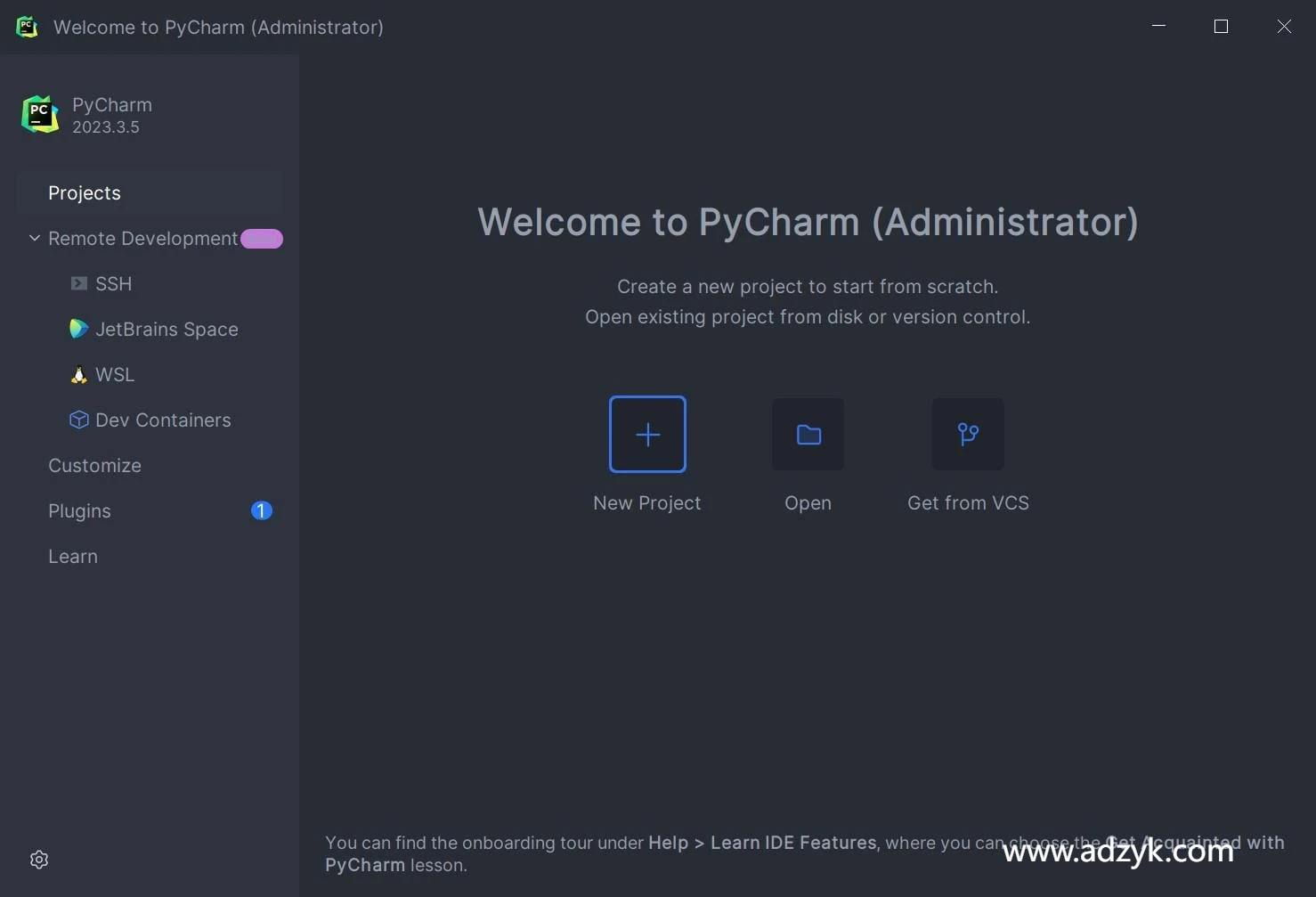Viewport: 1316px width, 897px height.
Task: Select Dev Containers entry
Action: point(163,420)
